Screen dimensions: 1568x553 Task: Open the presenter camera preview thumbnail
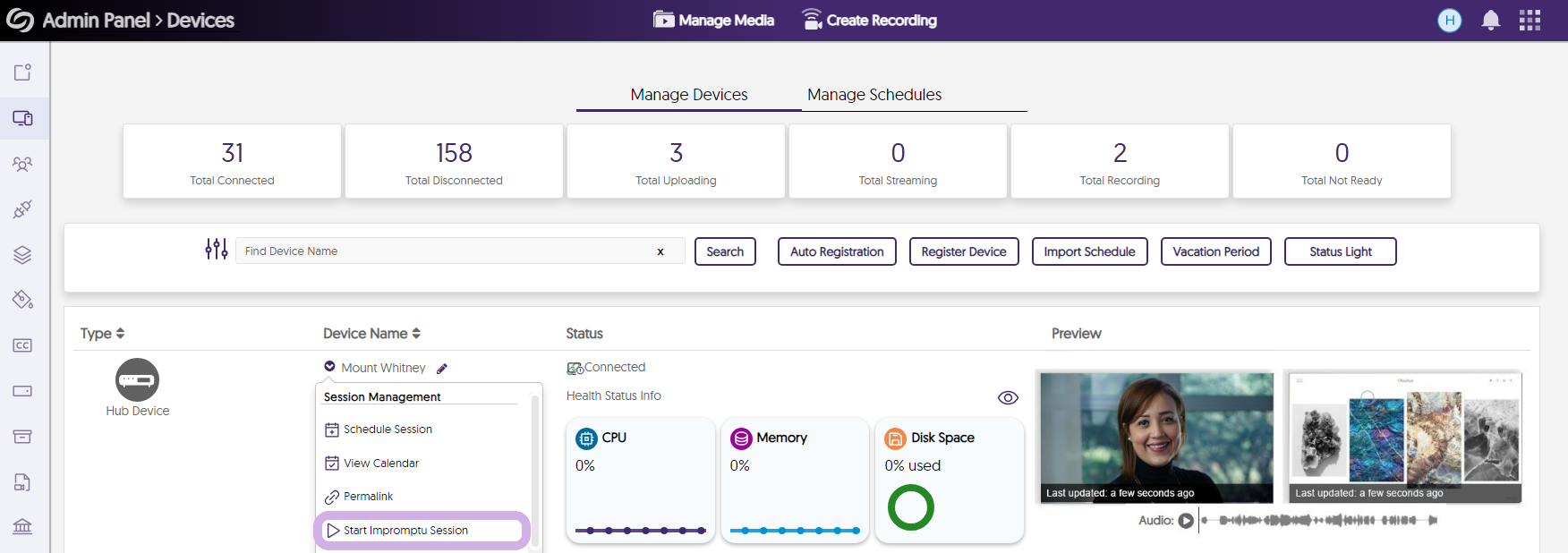click(1156, 437)
